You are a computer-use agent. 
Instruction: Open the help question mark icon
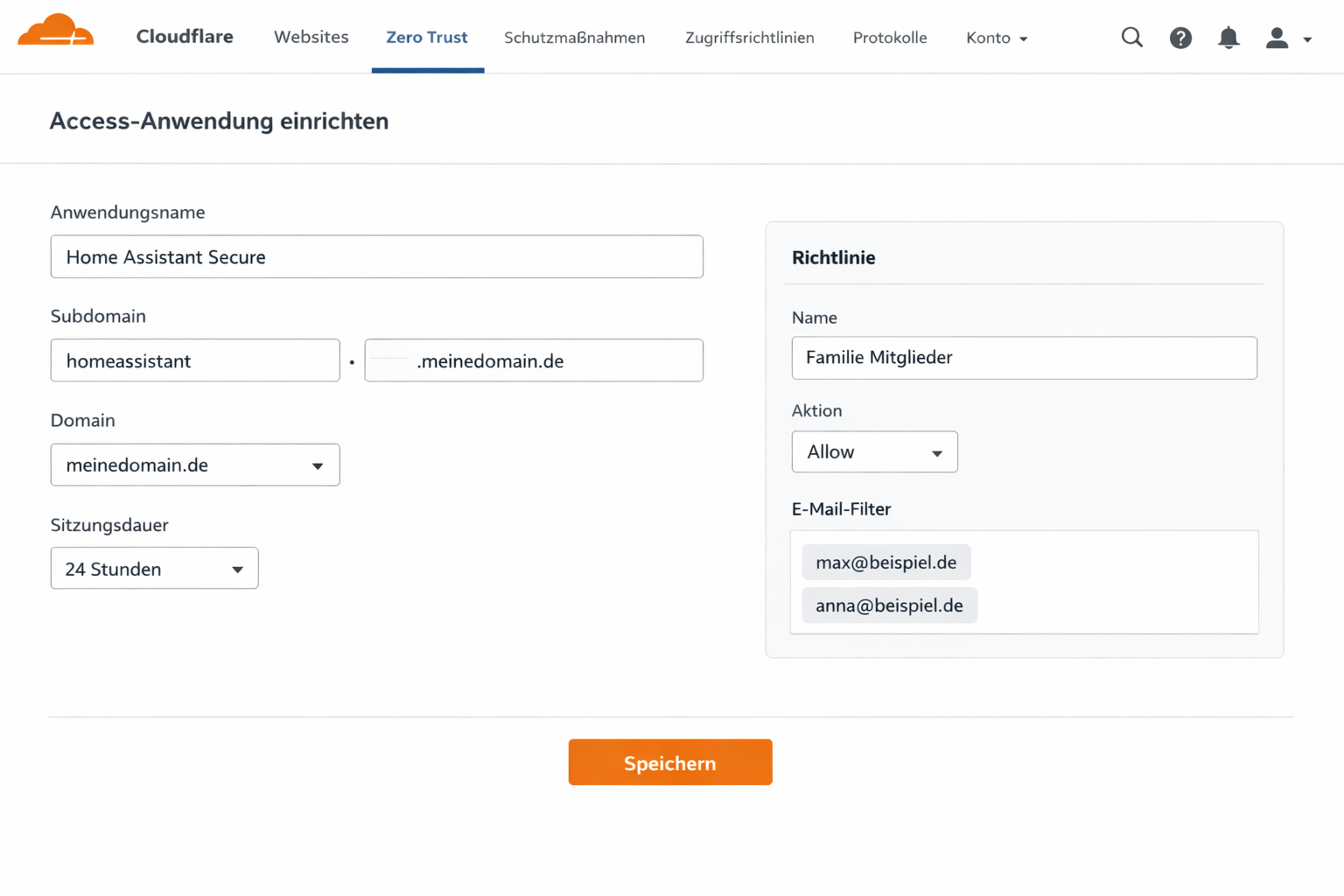(x=1180, y=38)
